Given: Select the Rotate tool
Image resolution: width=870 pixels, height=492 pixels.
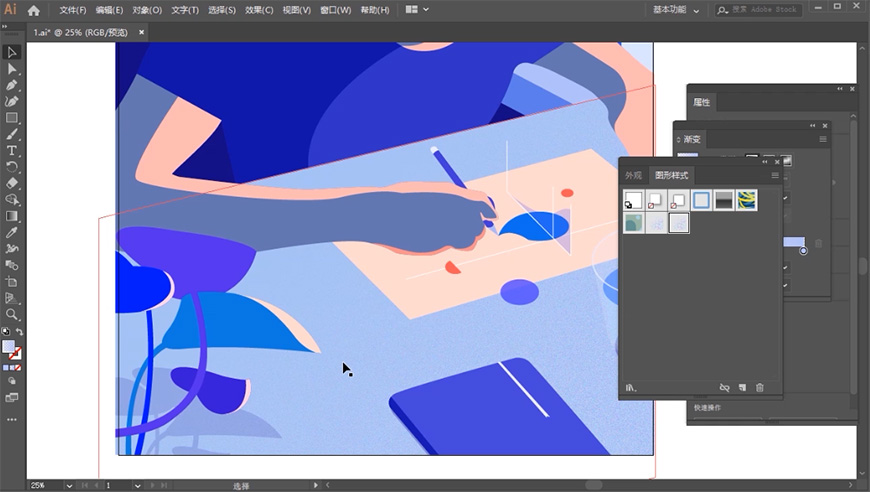Looking at the screenshot, I should click(x=11, y=167).
